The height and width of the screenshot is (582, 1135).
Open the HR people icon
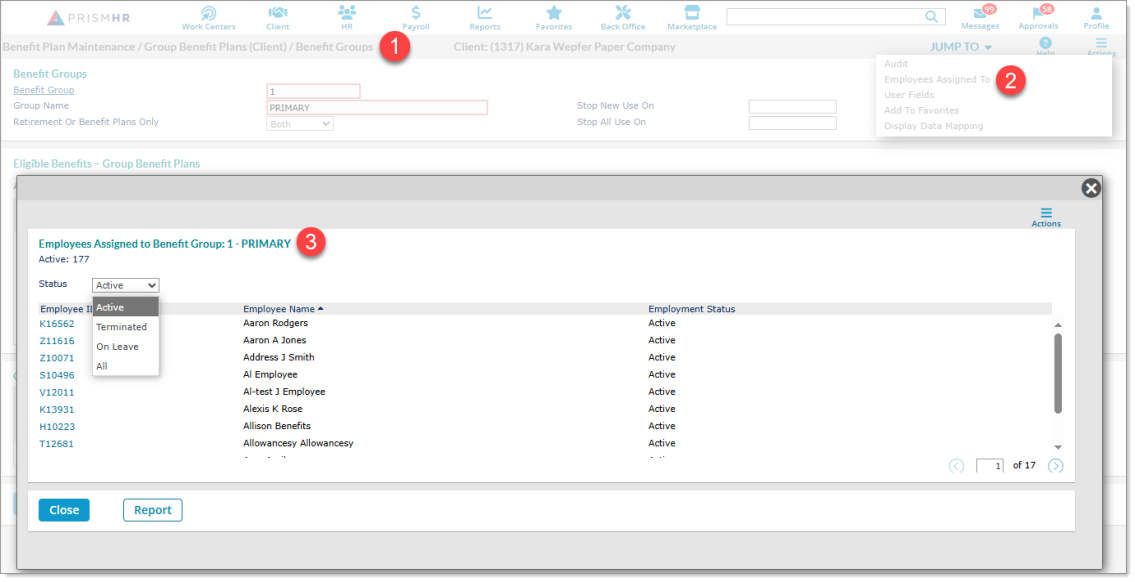coord(347,14)
